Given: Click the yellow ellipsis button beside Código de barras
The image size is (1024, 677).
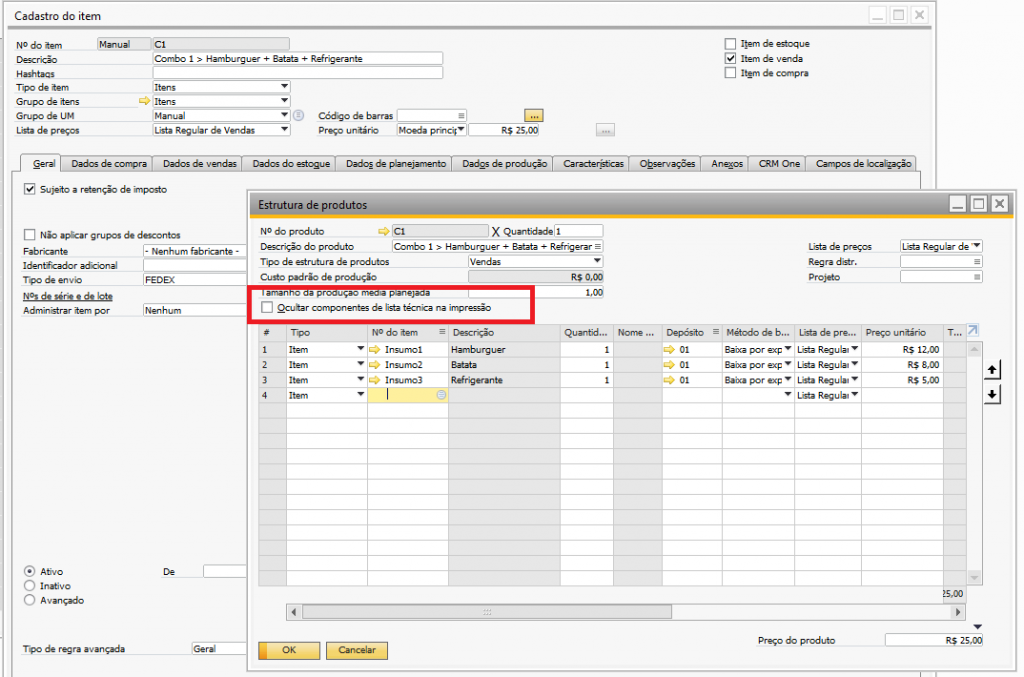Looking at the screenshot, I should 534,115.
